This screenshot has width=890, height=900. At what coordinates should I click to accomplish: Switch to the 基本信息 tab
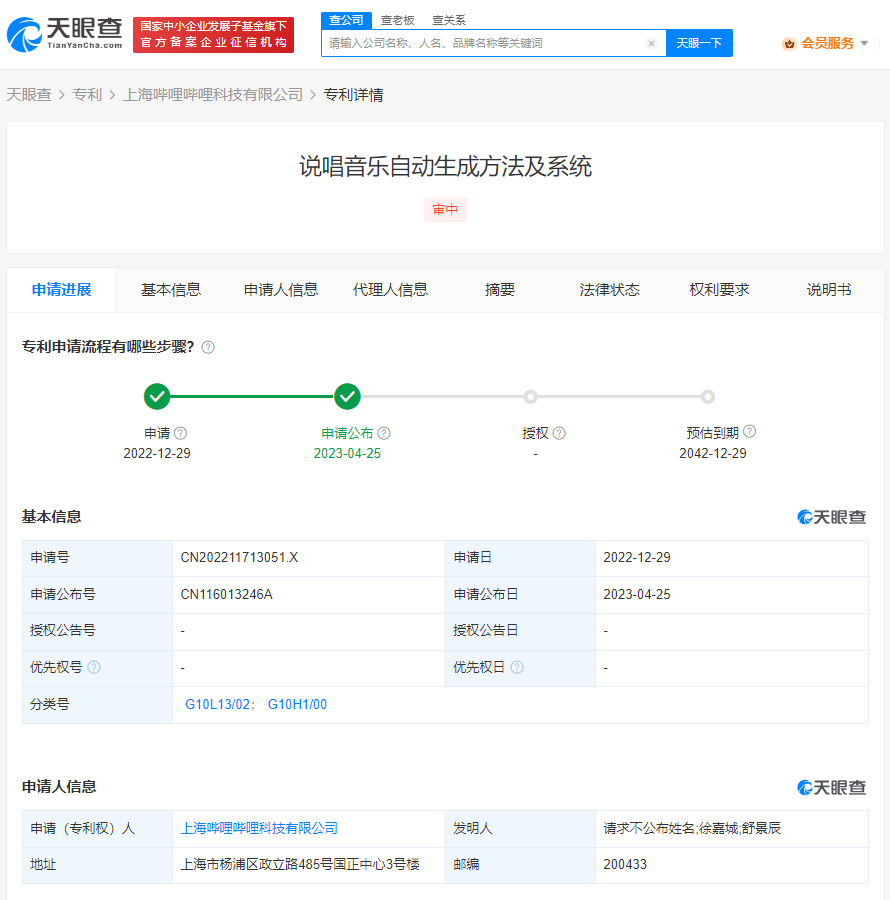[172, 289]
